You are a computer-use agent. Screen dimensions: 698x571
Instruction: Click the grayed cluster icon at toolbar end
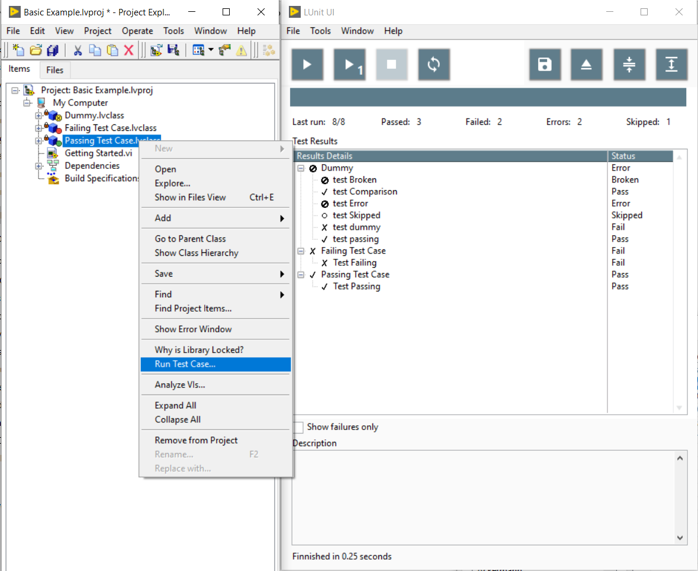tap(268, 50)
